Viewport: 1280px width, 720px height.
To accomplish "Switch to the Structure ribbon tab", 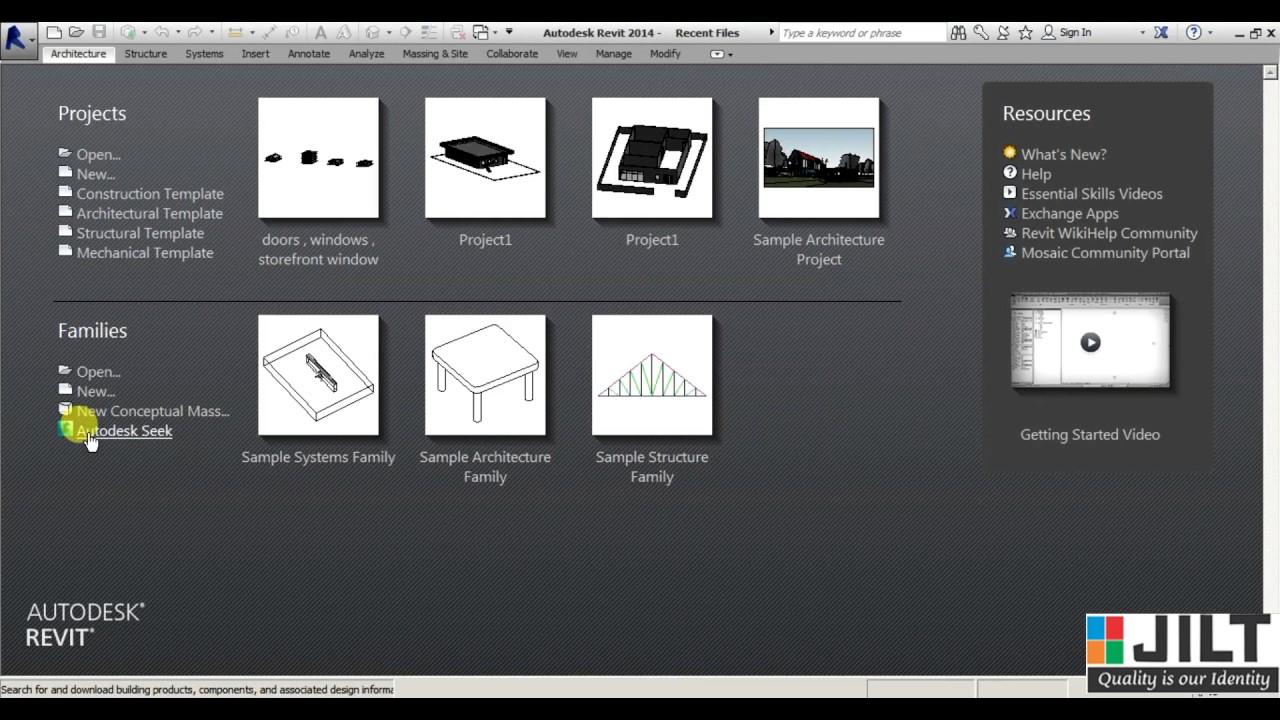I will 145,54.
